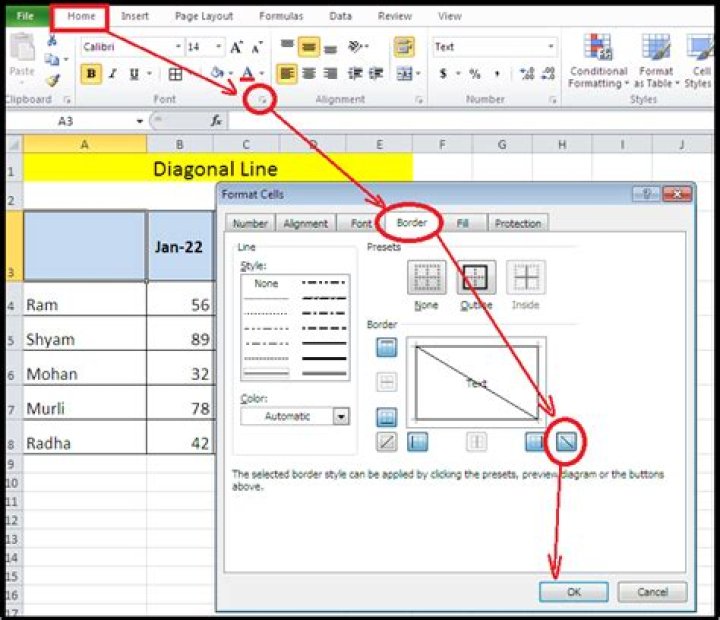
Task: Toggle the left border button
Action: pyautogui.click(x=417, y=442)
